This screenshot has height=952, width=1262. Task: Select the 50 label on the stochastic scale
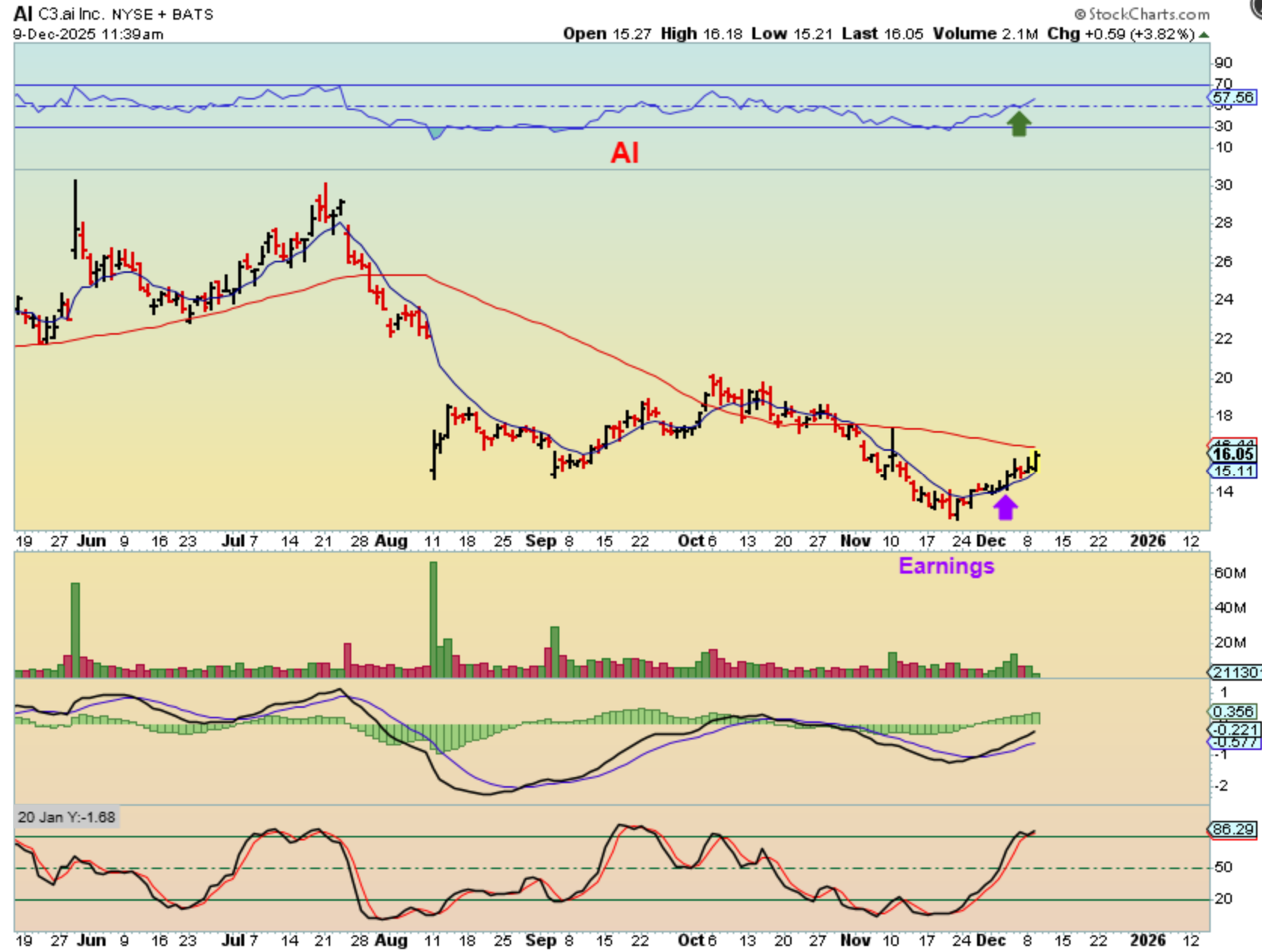pos(1224,867)
